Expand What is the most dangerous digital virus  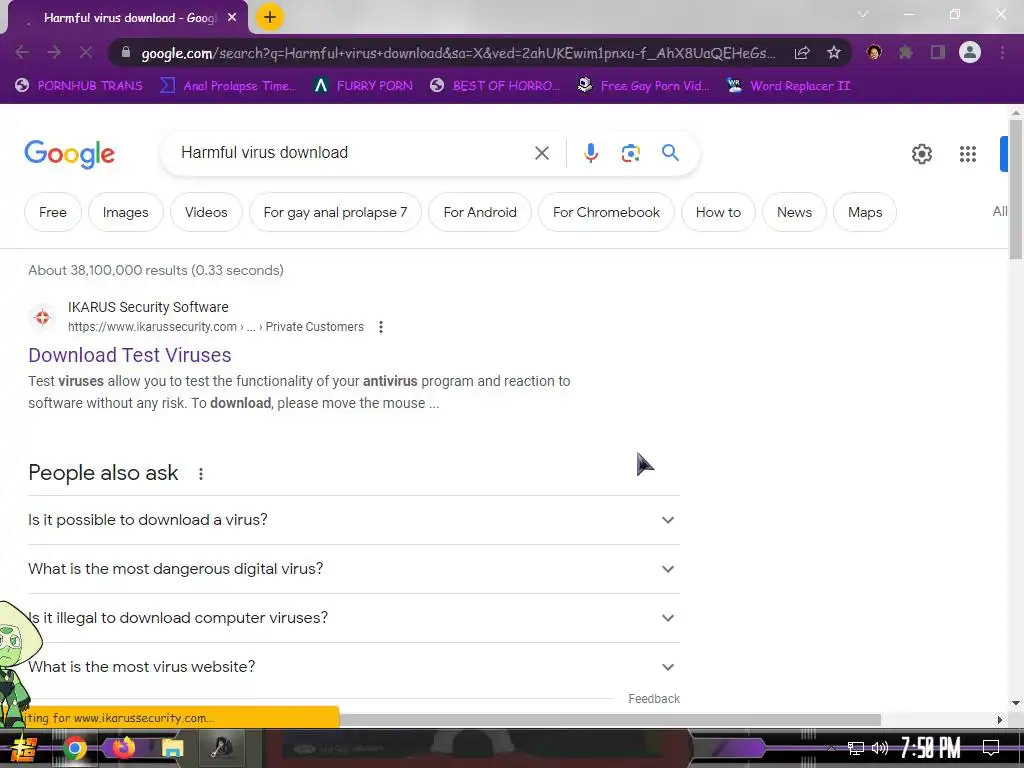click(x=354, y=569)
